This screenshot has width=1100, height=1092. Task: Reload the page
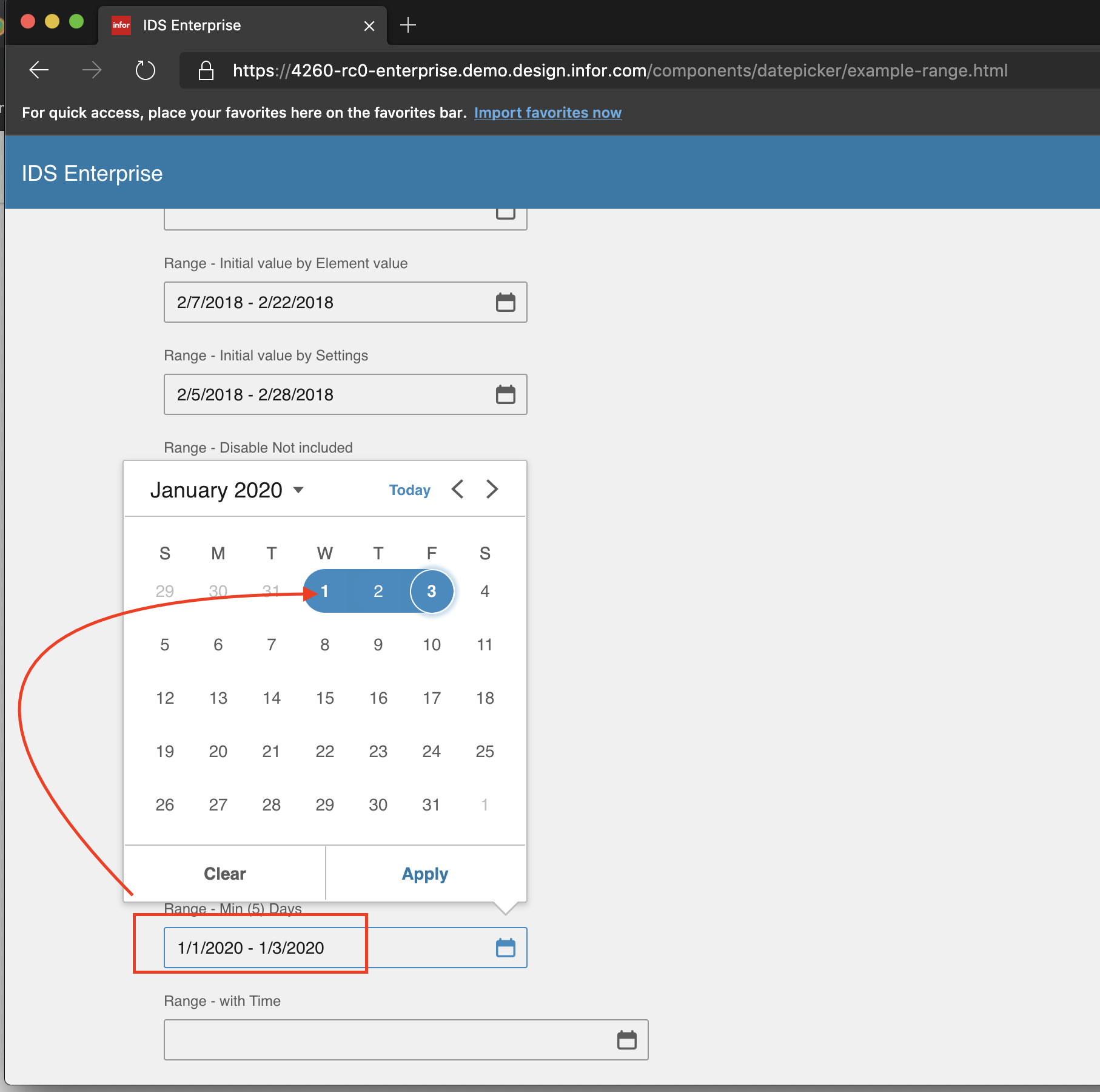145,70
